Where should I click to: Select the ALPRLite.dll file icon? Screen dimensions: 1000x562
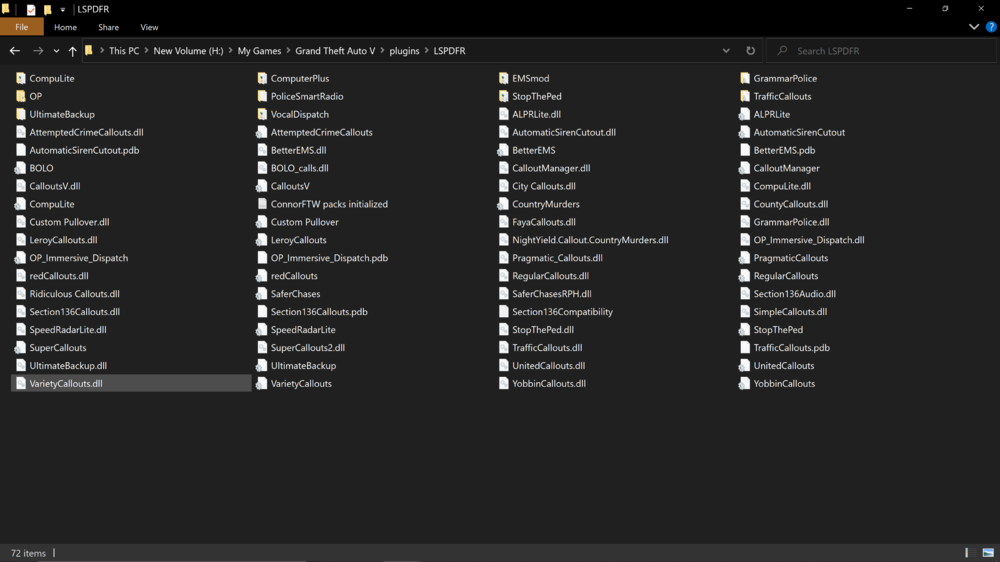tap(503, 114)
